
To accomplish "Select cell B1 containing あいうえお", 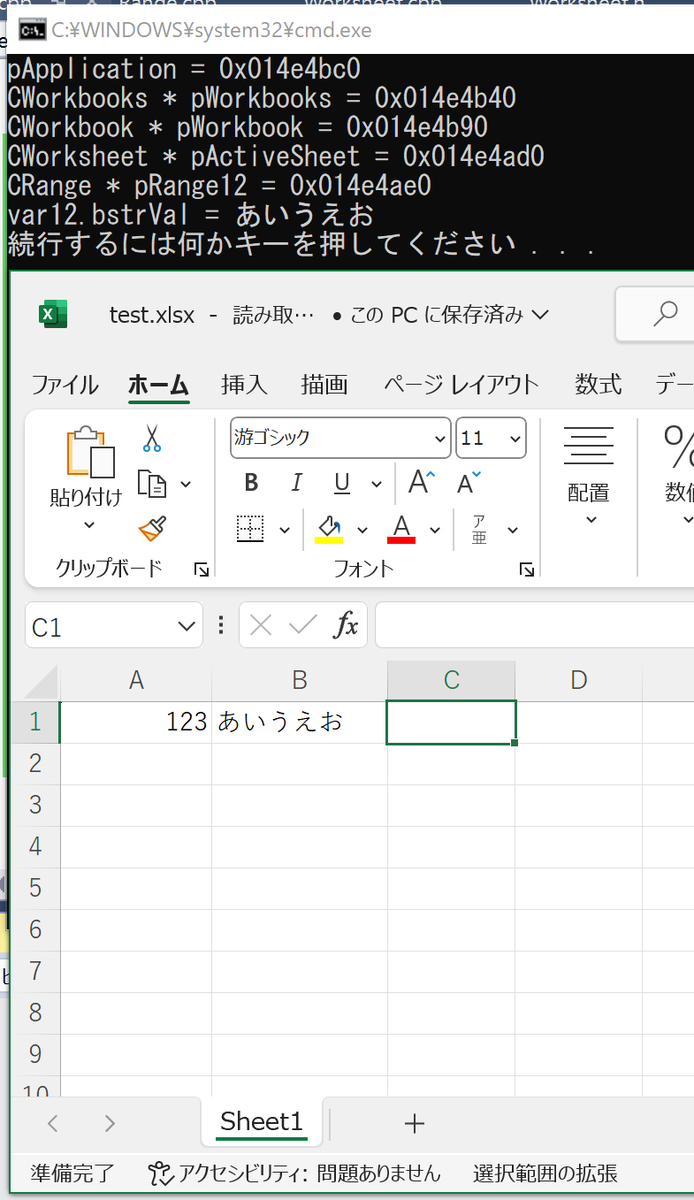I will [299, 722].
